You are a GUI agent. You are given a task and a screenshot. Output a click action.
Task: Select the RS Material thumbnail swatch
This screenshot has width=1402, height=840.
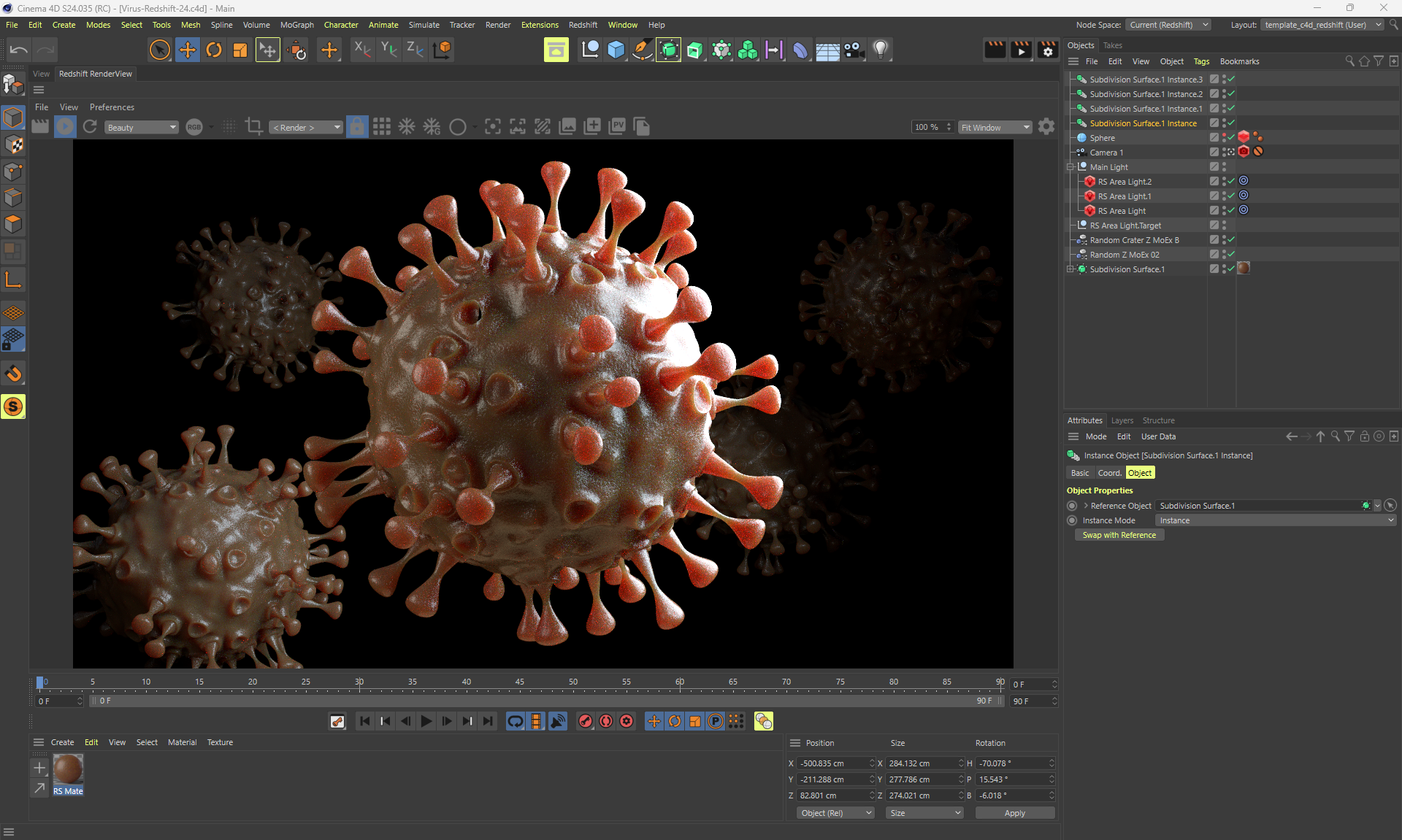tap(68, 769)
